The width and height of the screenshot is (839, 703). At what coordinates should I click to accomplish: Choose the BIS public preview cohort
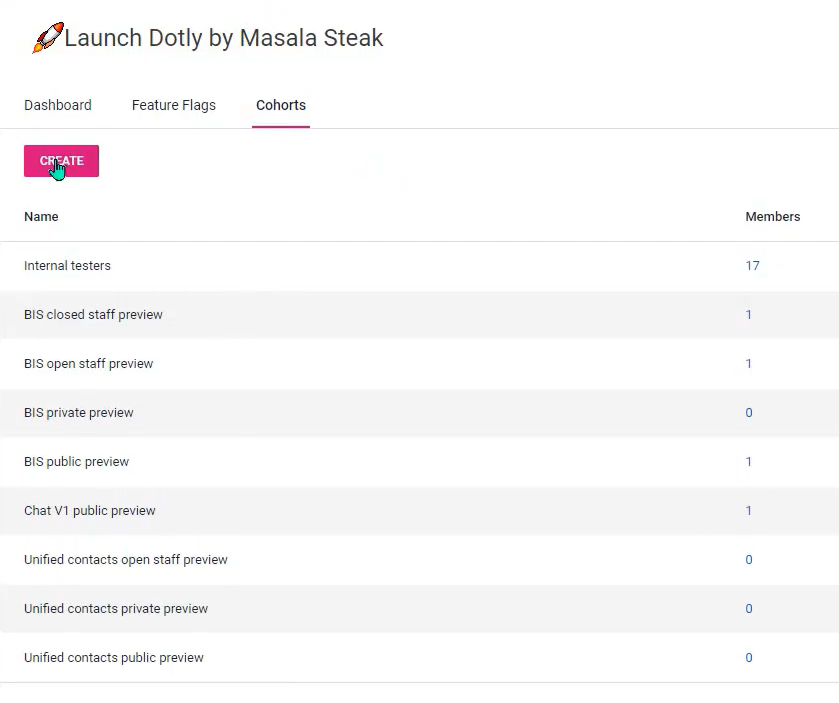[76, 462]
